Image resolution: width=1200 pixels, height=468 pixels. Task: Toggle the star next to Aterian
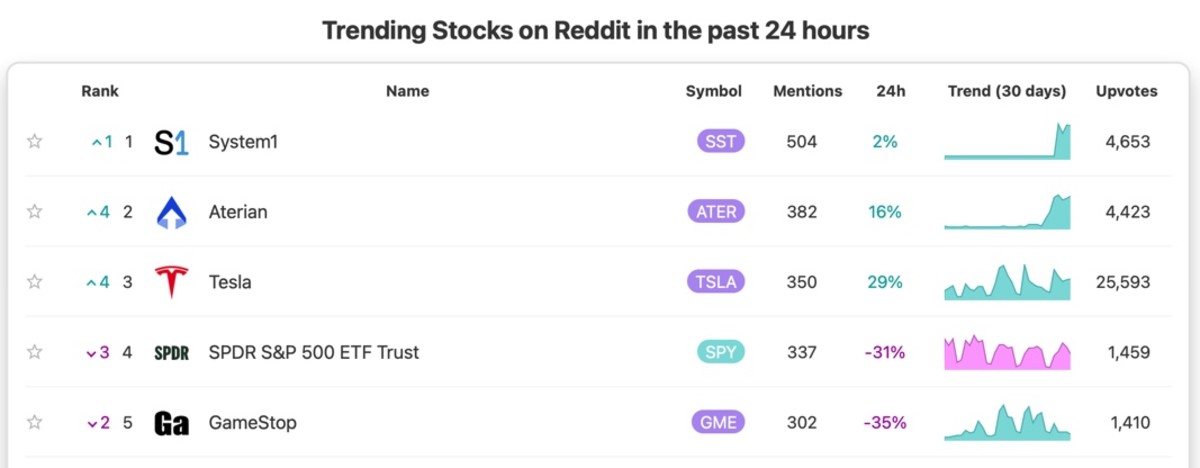pyautogui.click(x=35, y=212)
